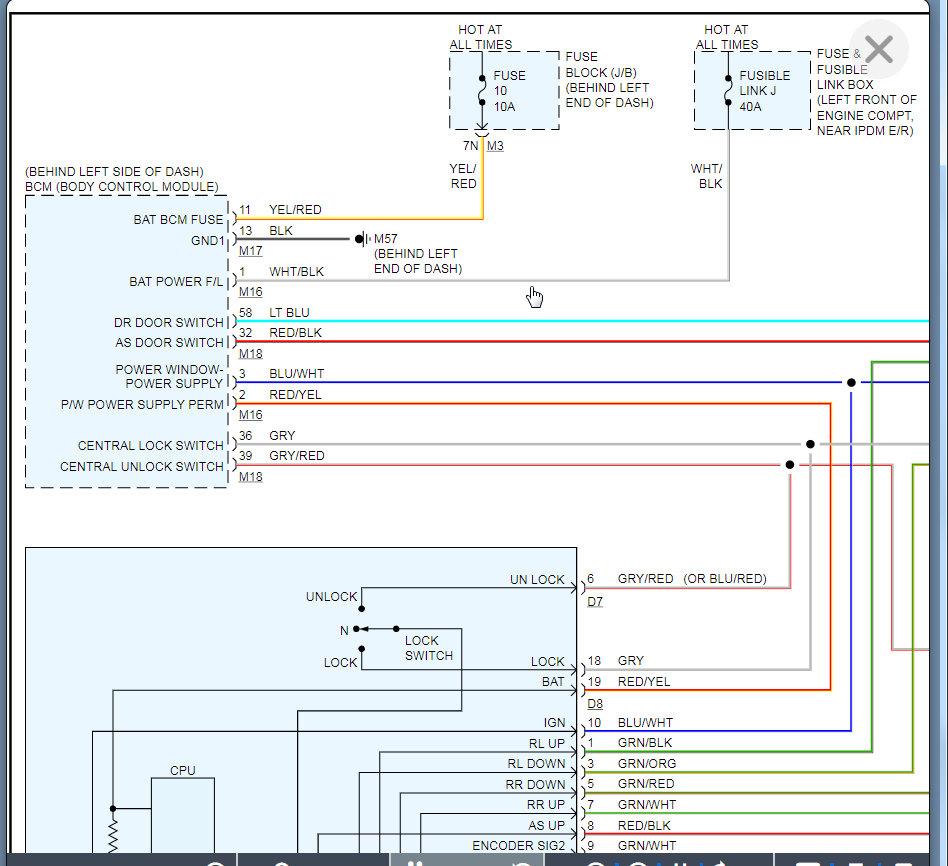This screenshot has width=948, height=866.
Task: Click the YEL/RED wire label at pin 11
Action: [x=295, y=210]
